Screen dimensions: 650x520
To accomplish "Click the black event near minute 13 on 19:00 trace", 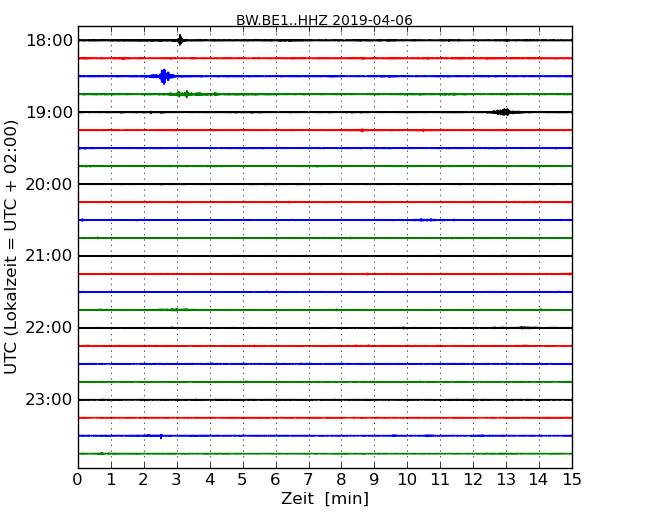I will click(x=505, y=112).
